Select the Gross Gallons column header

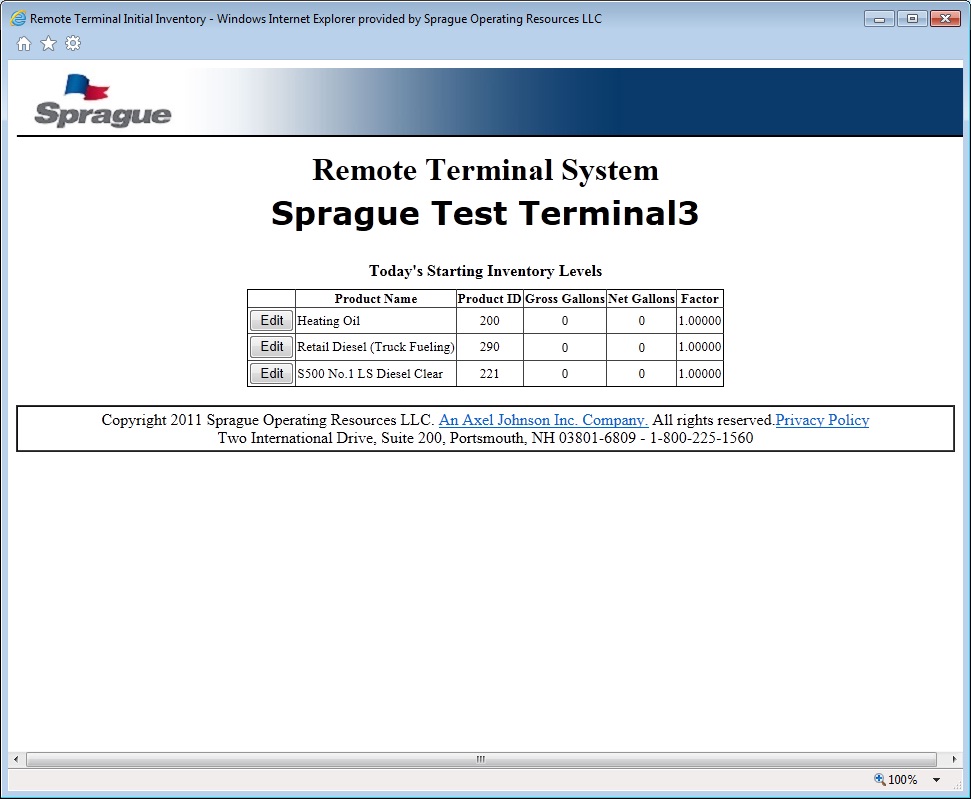[x=565, y=299]
